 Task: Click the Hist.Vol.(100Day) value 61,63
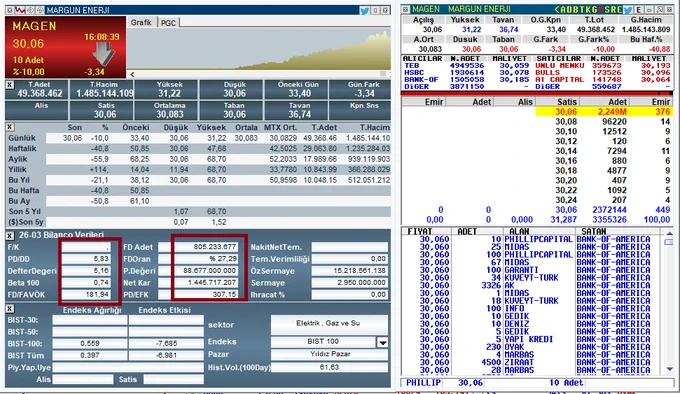pos(329,367)
